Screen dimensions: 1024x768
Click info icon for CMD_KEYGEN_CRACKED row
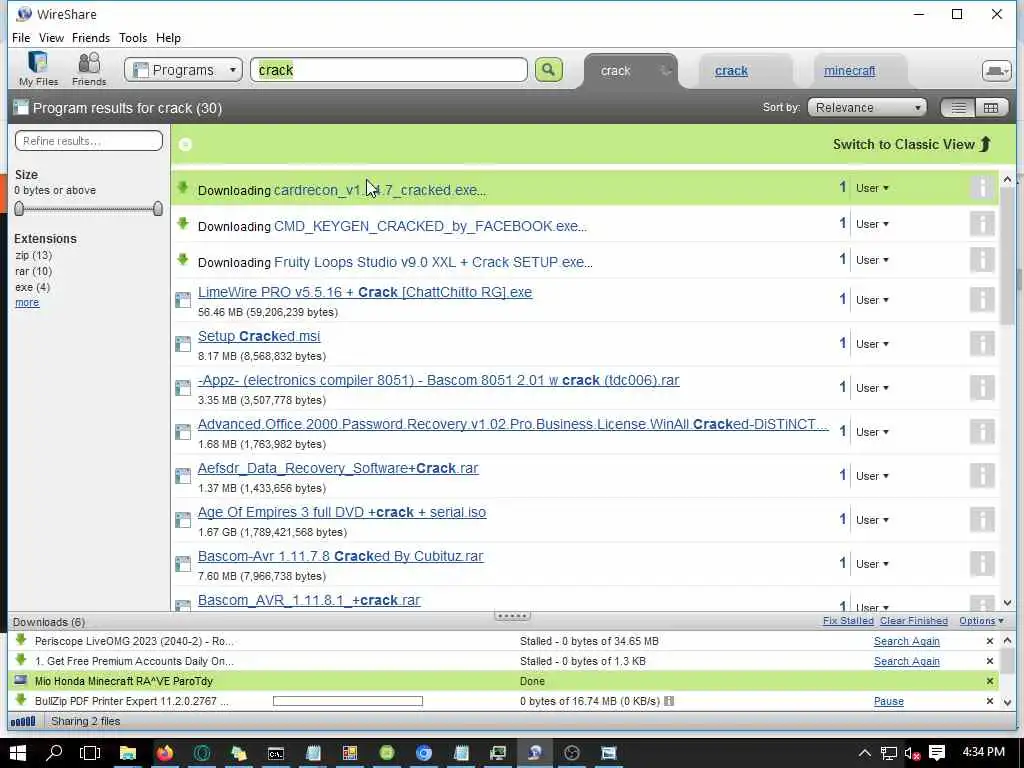pos(982,224)
